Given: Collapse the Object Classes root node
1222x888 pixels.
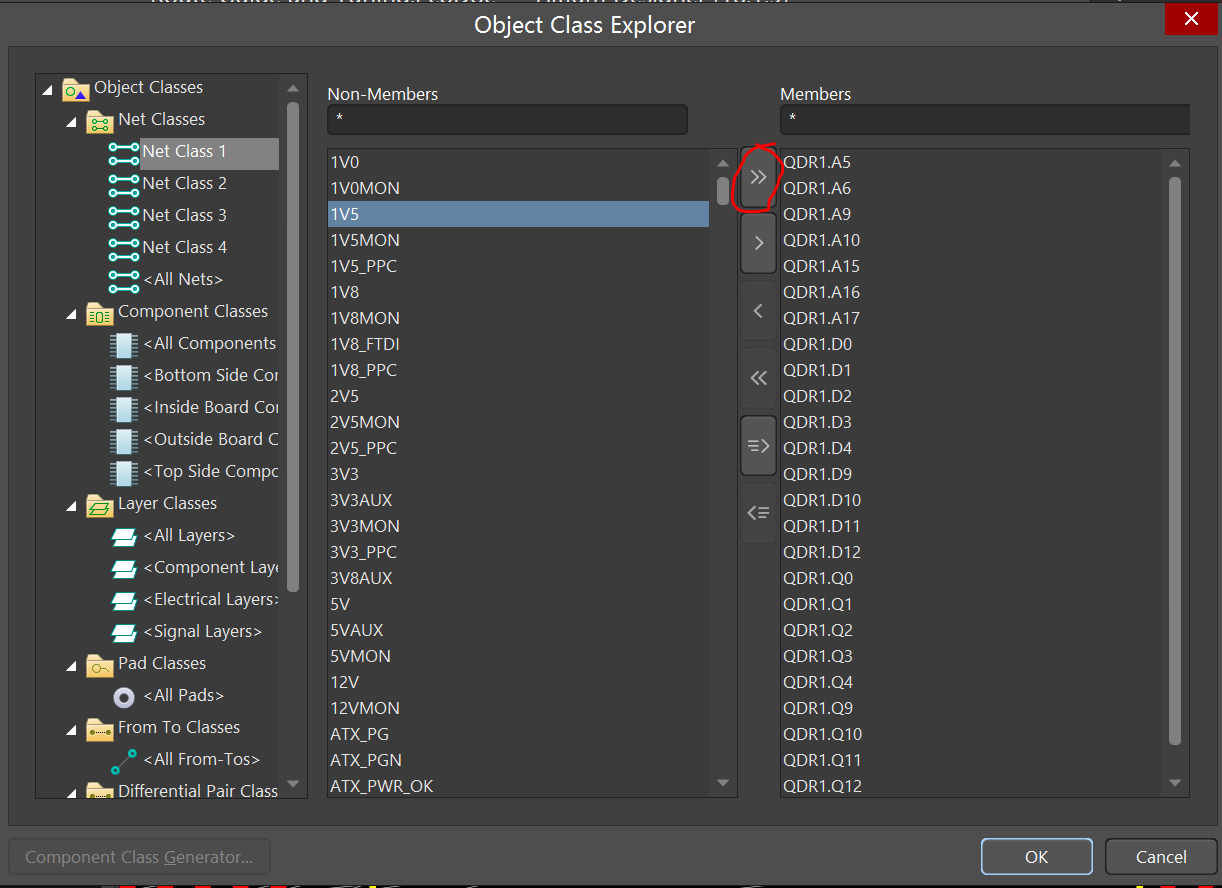Looking at the screenshot, I should pyautogui.click(x=48, y=90).
